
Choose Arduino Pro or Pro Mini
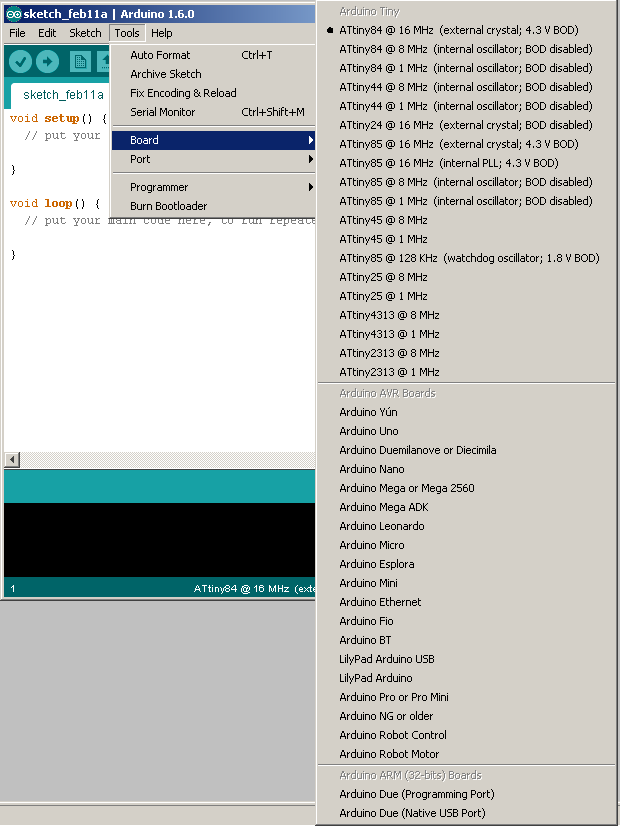click(466, 697)
